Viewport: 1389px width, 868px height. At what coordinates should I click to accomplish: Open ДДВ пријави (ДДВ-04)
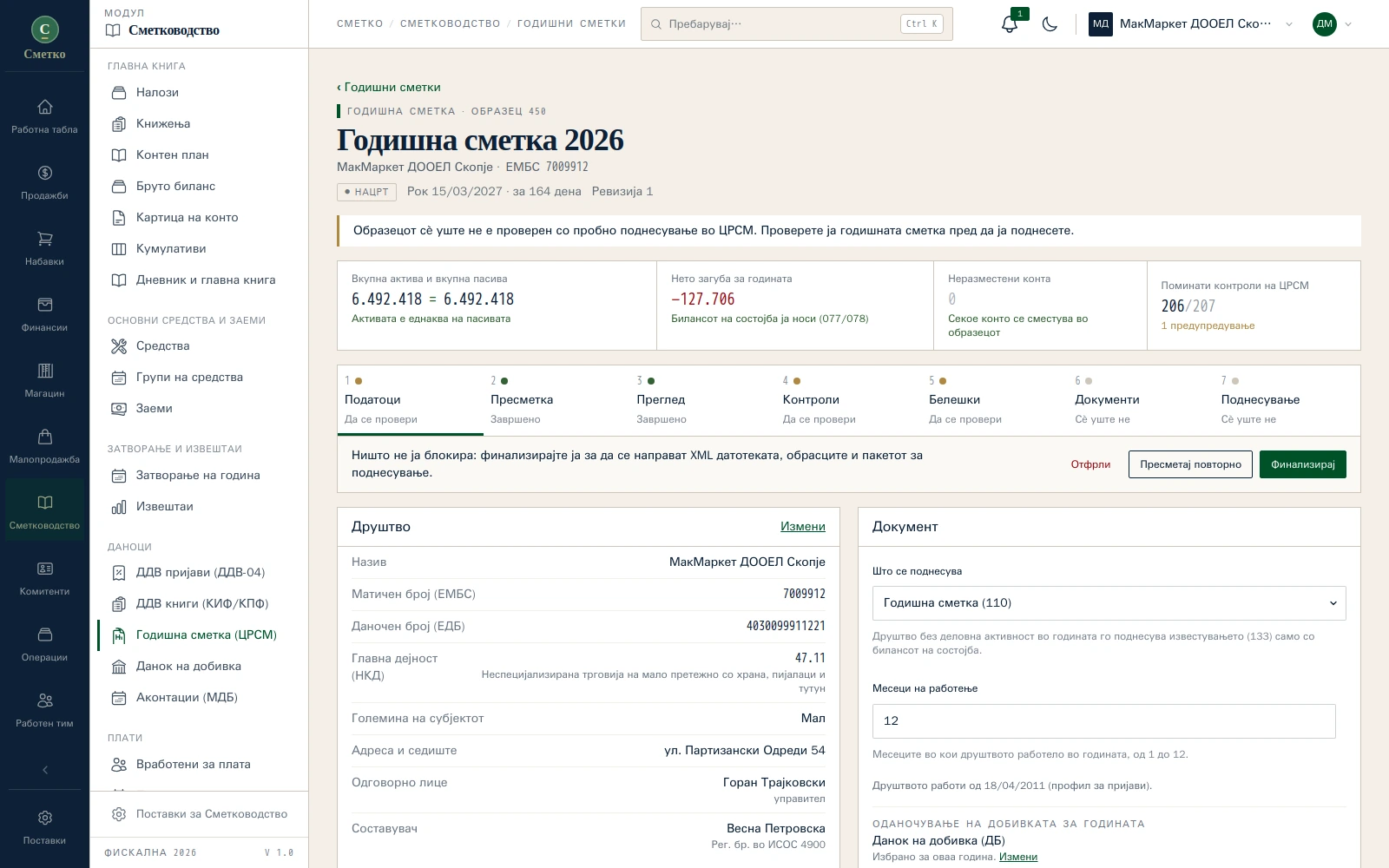(199, 572)
